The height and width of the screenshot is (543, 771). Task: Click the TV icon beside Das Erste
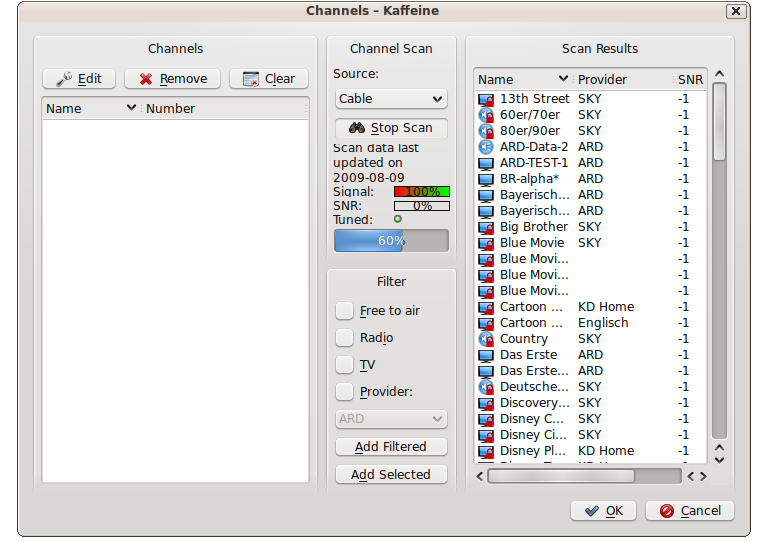[486, 355]
